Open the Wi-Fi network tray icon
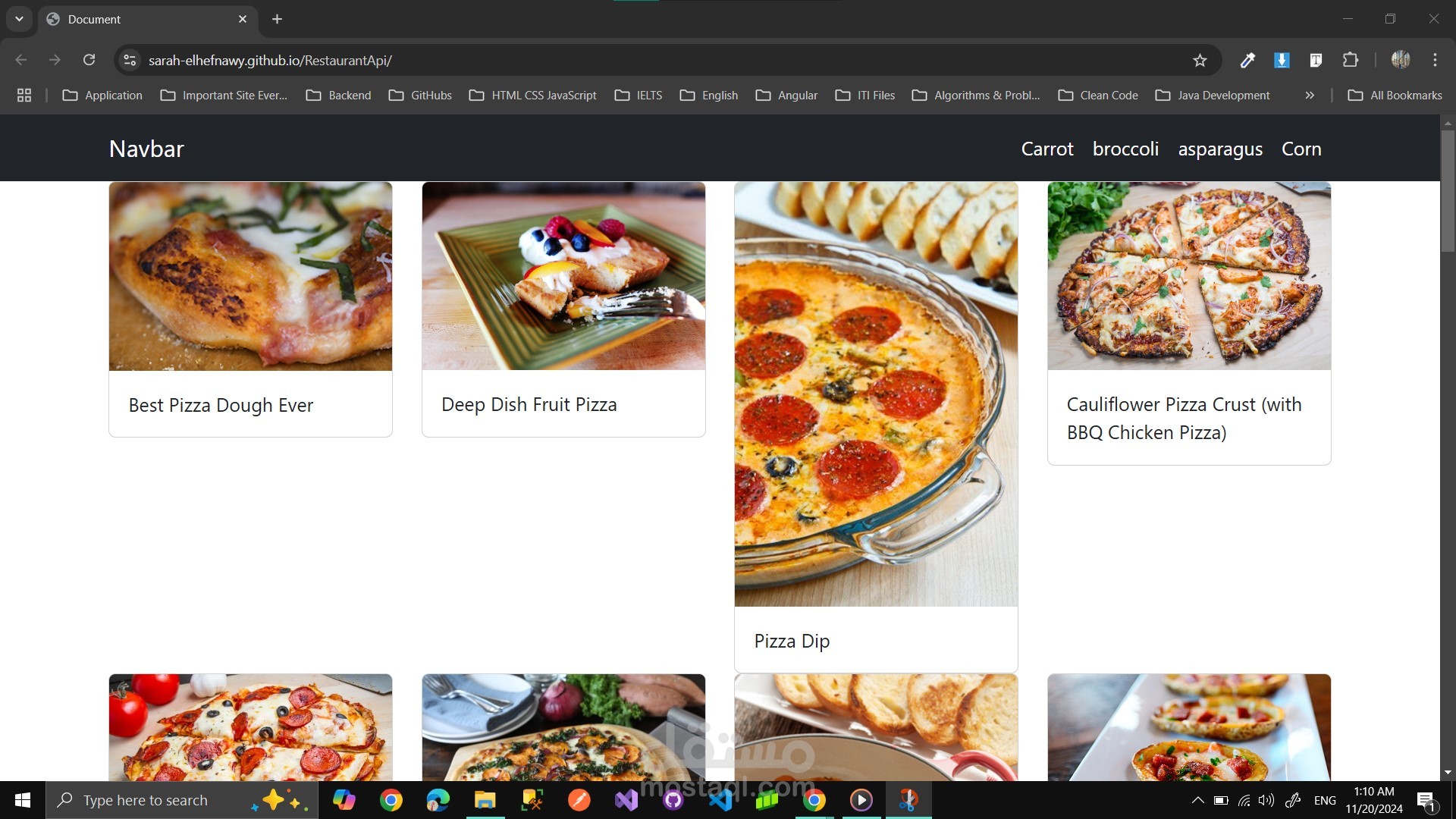Image resolution: width=1456 pixels, height=819 pixels. point(1244,800)
